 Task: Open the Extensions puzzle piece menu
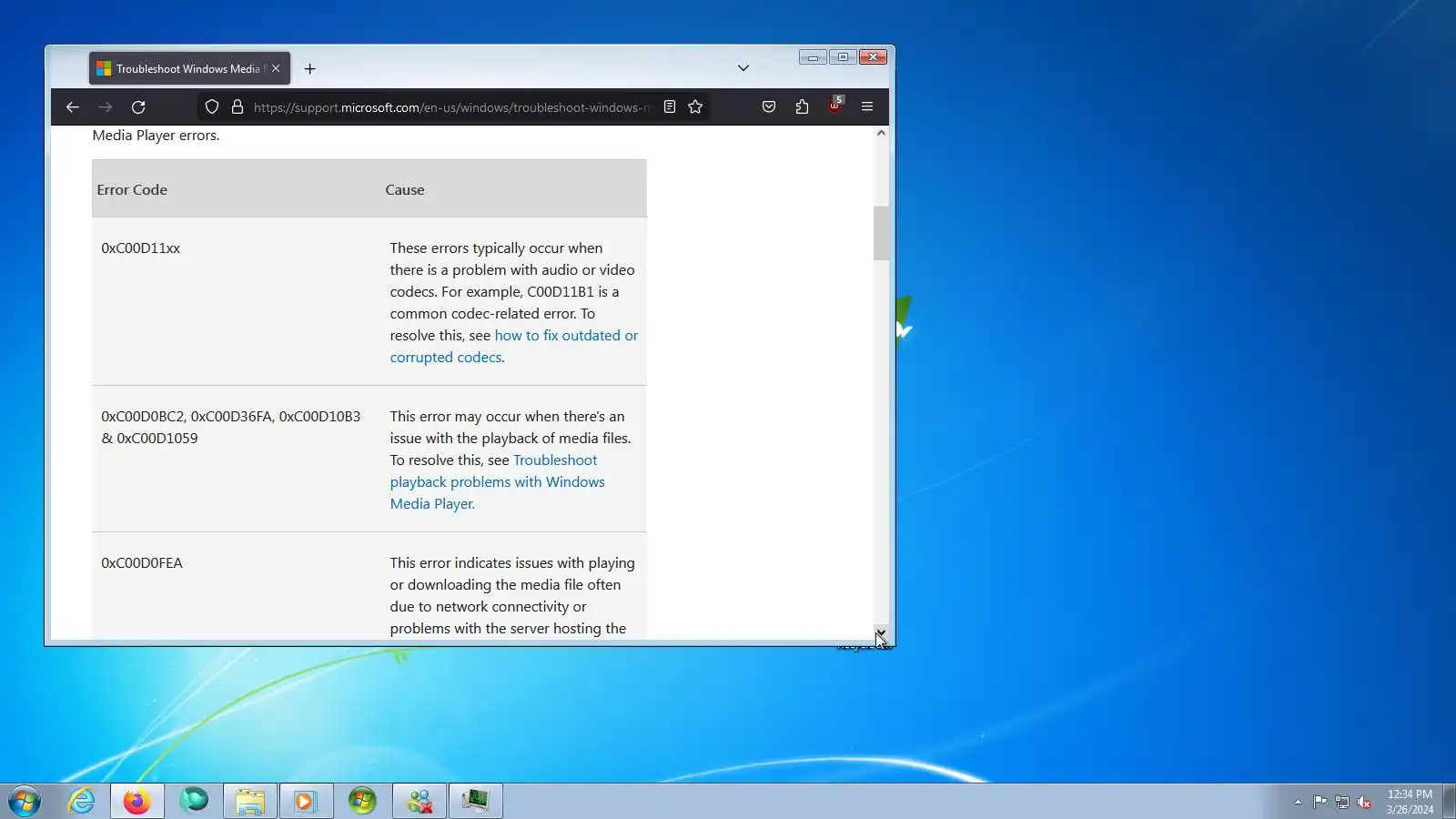802,107
